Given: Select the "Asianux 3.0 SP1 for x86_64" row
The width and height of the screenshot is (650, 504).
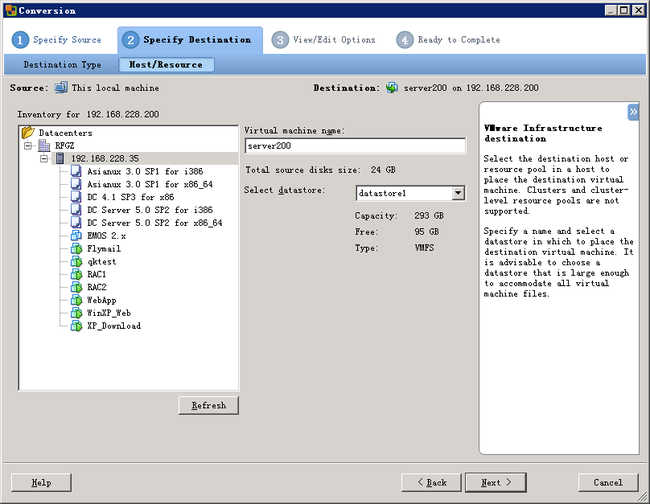Looking at the screenshot, I should (x=150, y=184).
